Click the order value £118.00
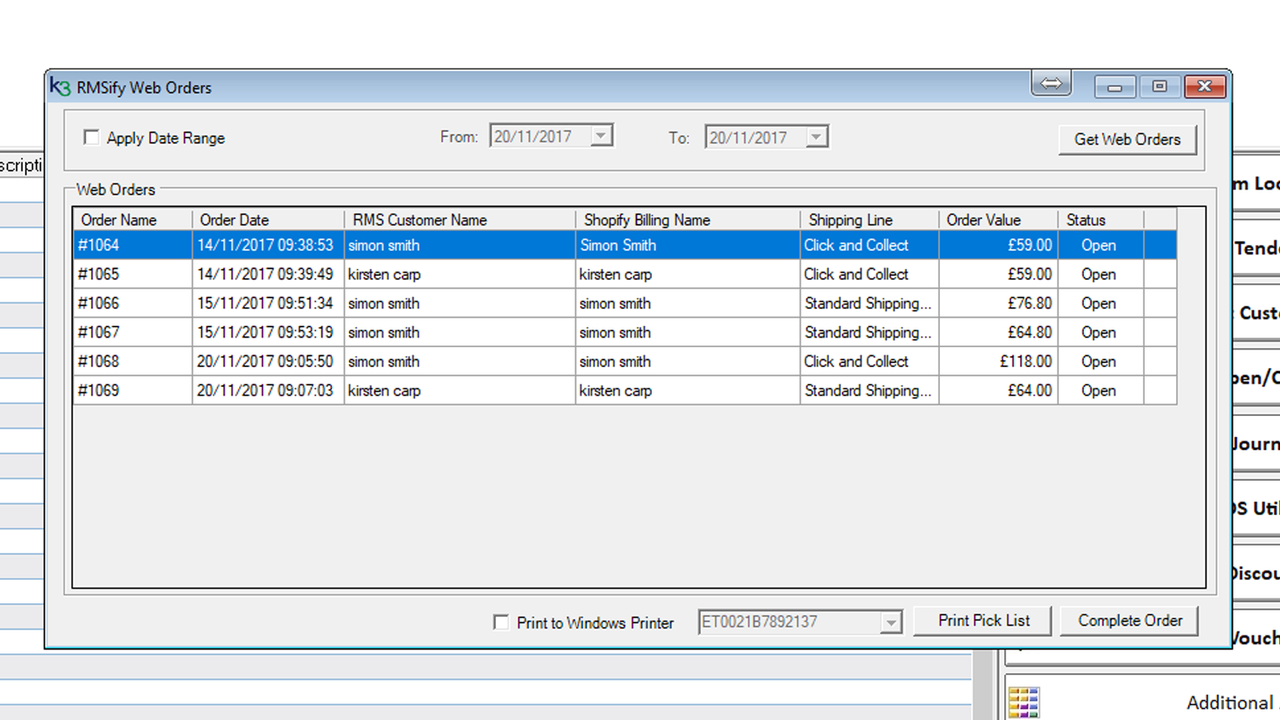The width and height of the screenshot is (1280, 720). pos(1026,361)
